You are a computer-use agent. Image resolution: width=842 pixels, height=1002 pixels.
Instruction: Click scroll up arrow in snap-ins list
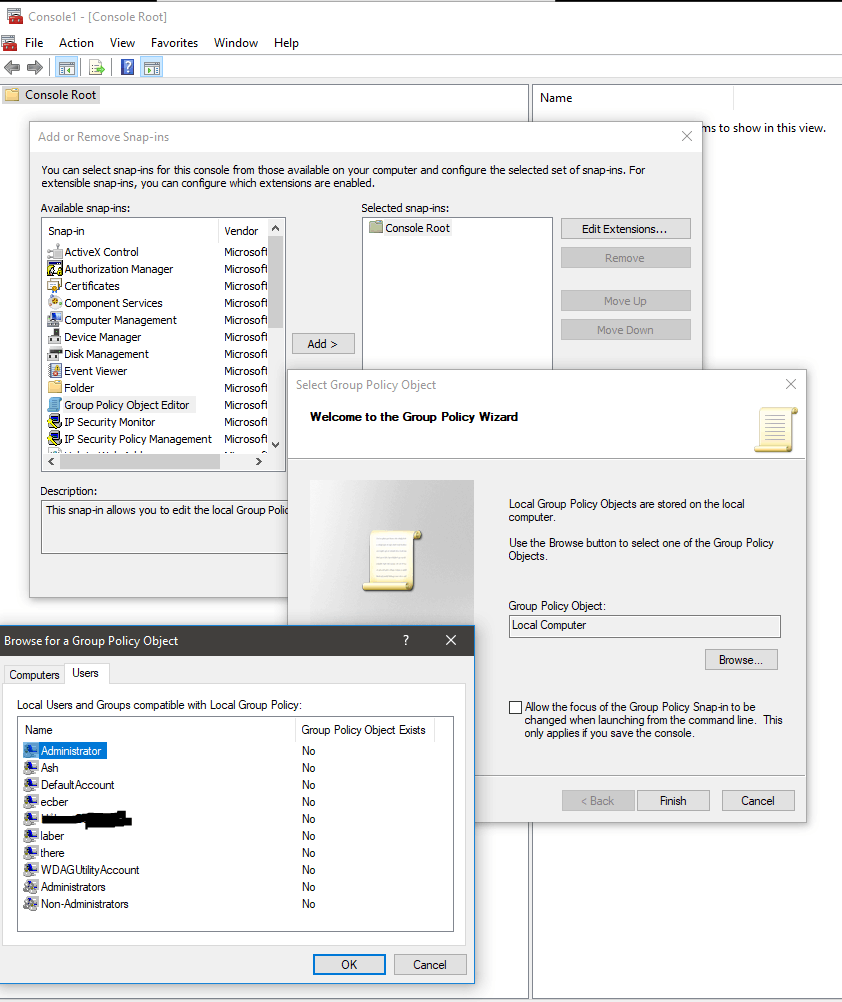pyautogui.click(x=275, y=228)
